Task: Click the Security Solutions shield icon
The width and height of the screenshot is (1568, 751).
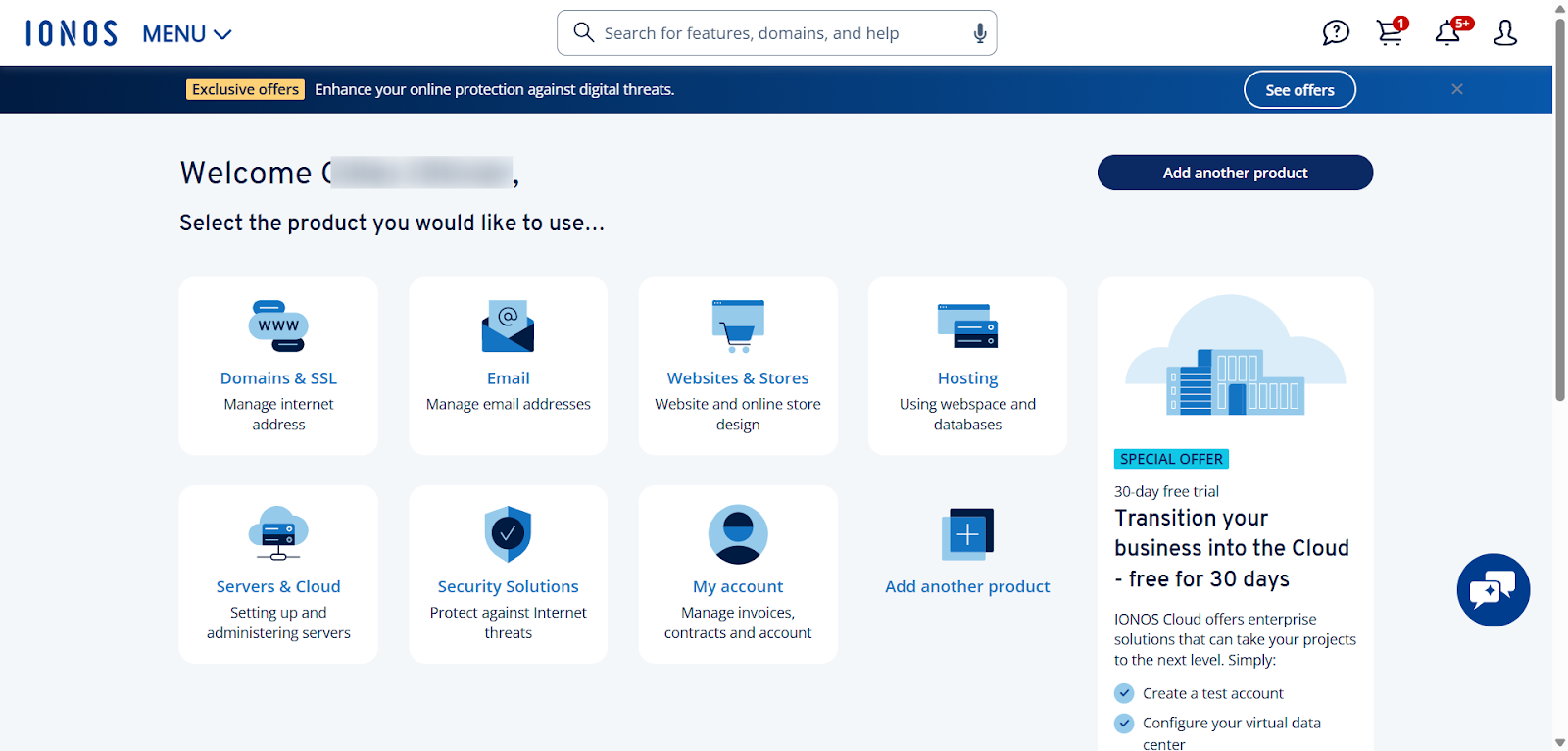Action: [x=508, y=533]
